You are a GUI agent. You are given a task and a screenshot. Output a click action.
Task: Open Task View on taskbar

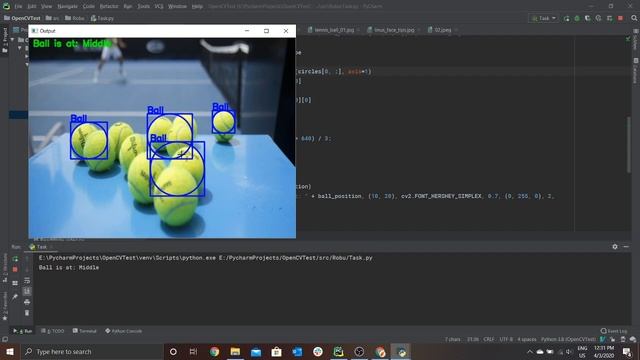(x=193, y=352)
